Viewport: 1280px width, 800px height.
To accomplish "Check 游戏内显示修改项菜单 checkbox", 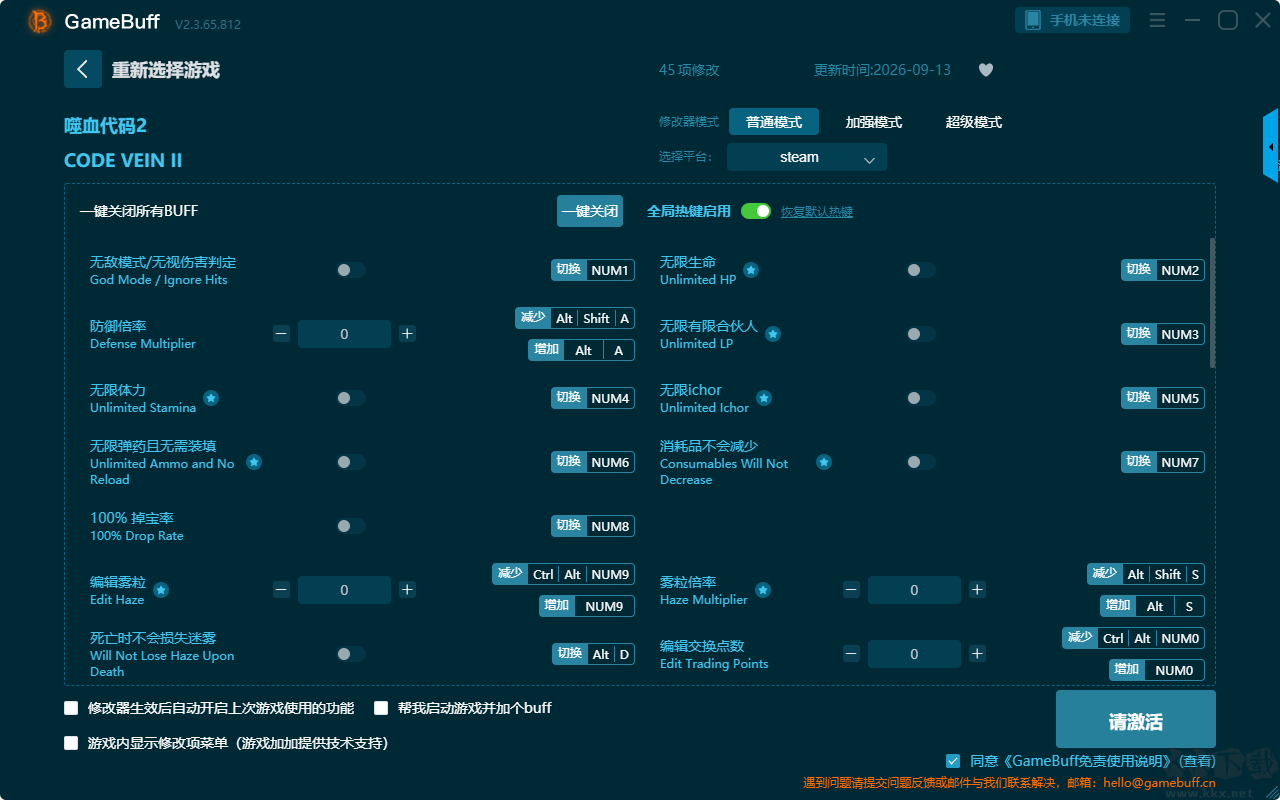I will [71, 743].
